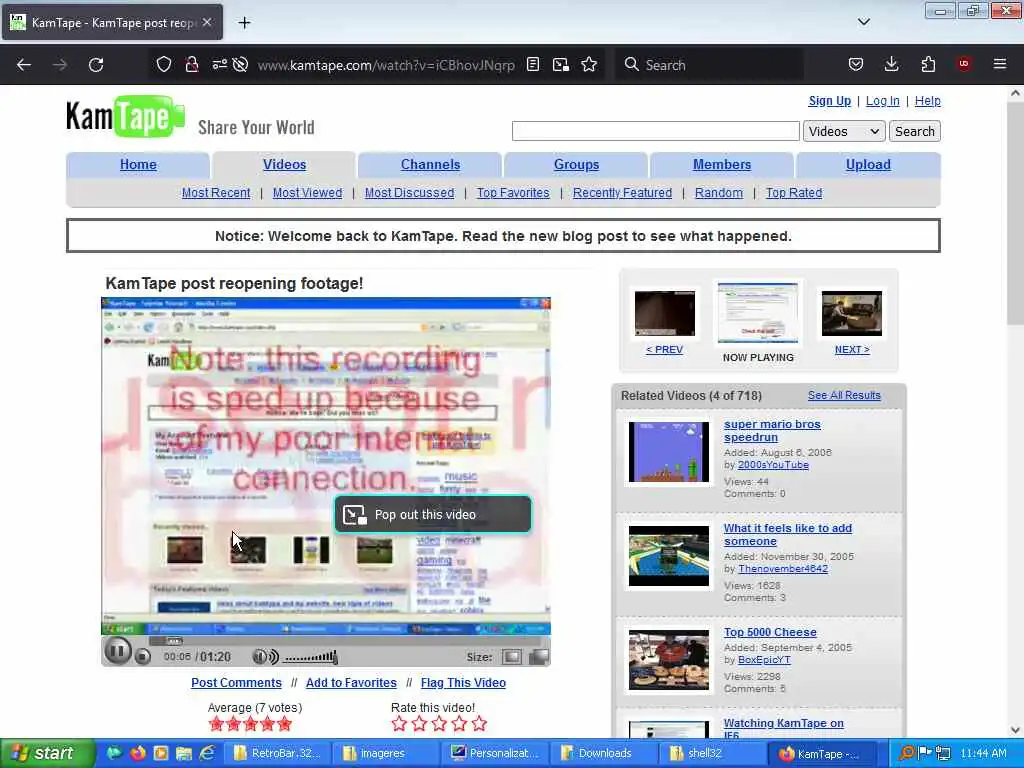Image resolution: width=1024 pixels, height=768 pixels.
Task: Switch to fullscreen size video icon
Action: [x=539, y=657]
